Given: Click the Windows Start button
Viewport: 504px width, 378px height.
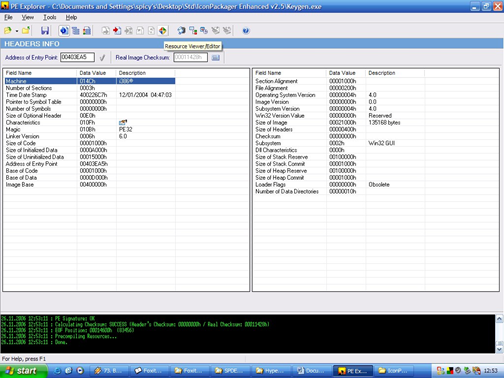Looking at the screenshot, I should pos(23,371).
